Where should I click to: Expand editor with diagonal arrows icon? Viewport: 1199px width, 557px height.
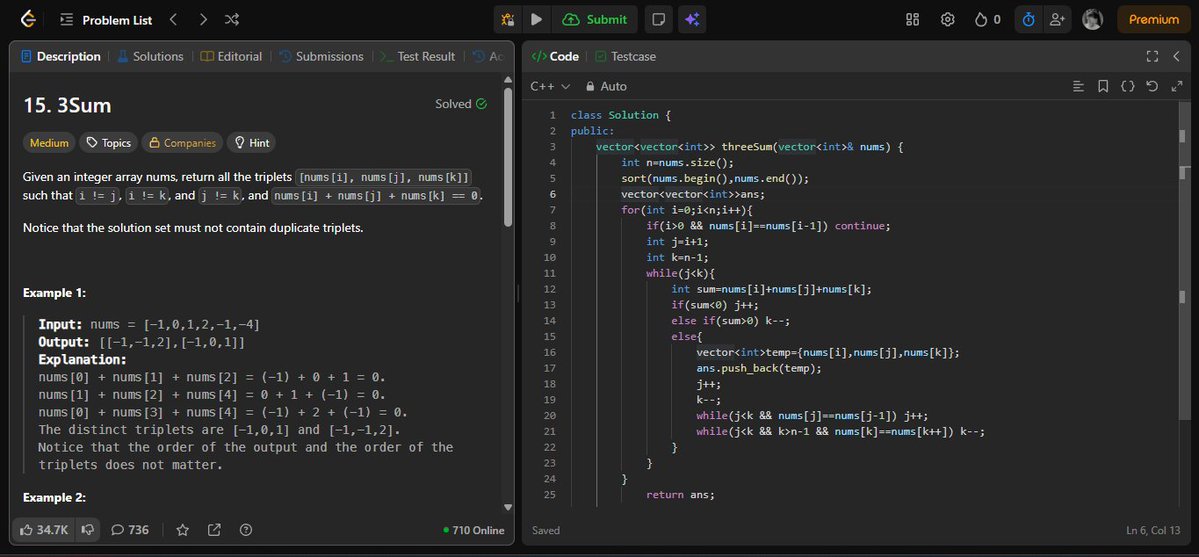[x=1177, y=86]
